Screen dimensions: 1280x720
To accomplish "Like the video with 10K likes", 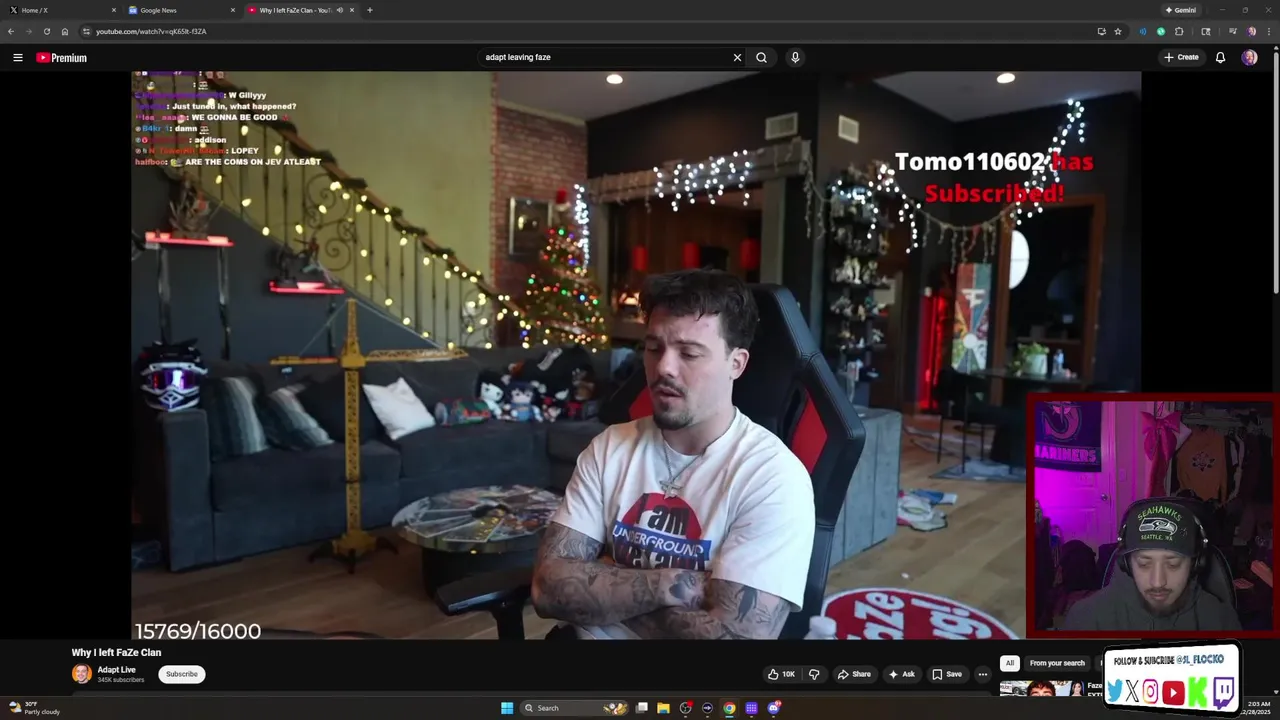I will 782,674.
